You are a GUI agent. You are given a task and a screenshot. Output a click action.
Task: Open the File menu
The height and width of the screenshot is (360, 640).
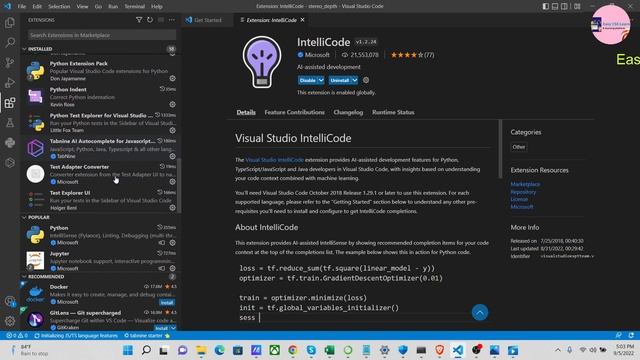(x=22, y=7)
